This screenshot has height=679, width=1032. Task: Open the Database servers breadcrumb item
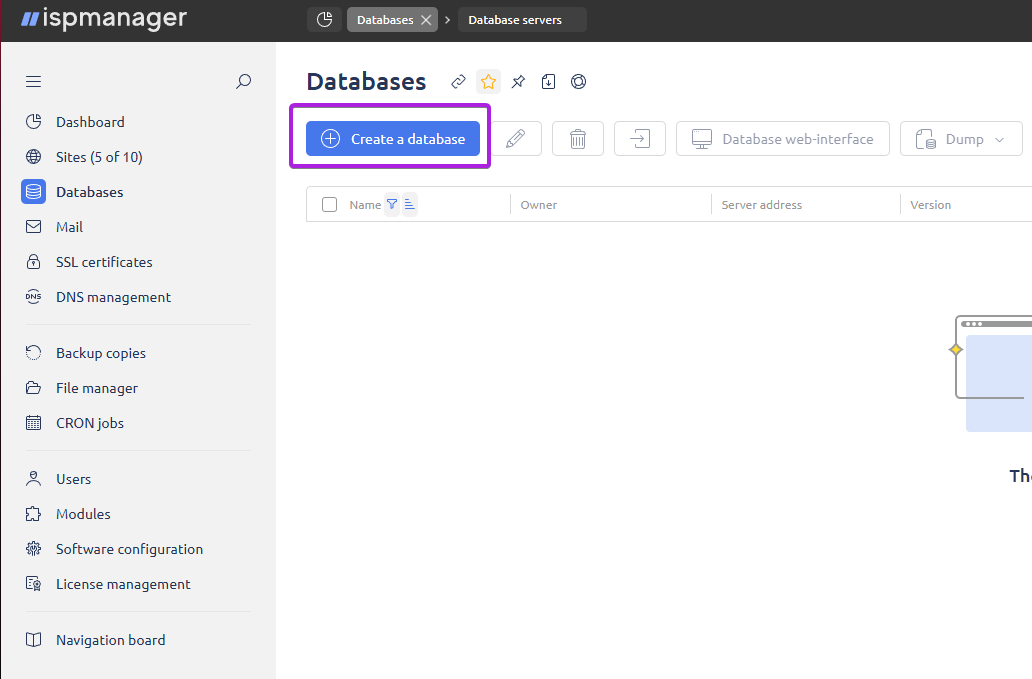tap(522, 19)
